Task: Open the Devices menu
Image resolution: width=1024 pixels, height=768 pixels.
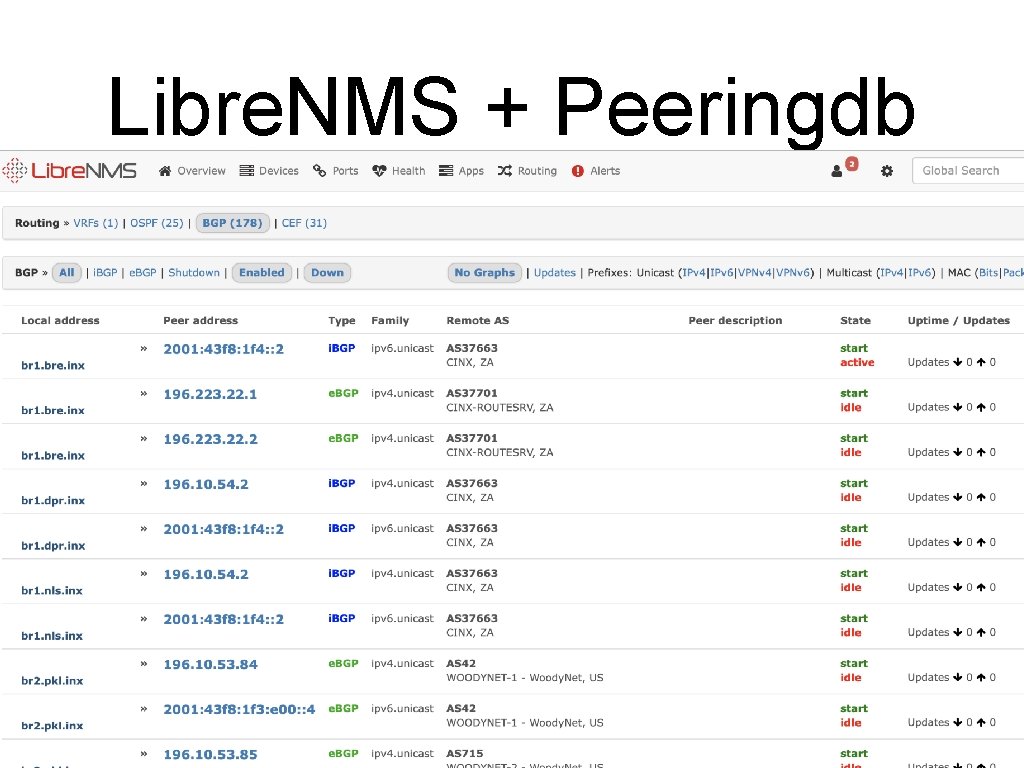Action: coord(269,171)
